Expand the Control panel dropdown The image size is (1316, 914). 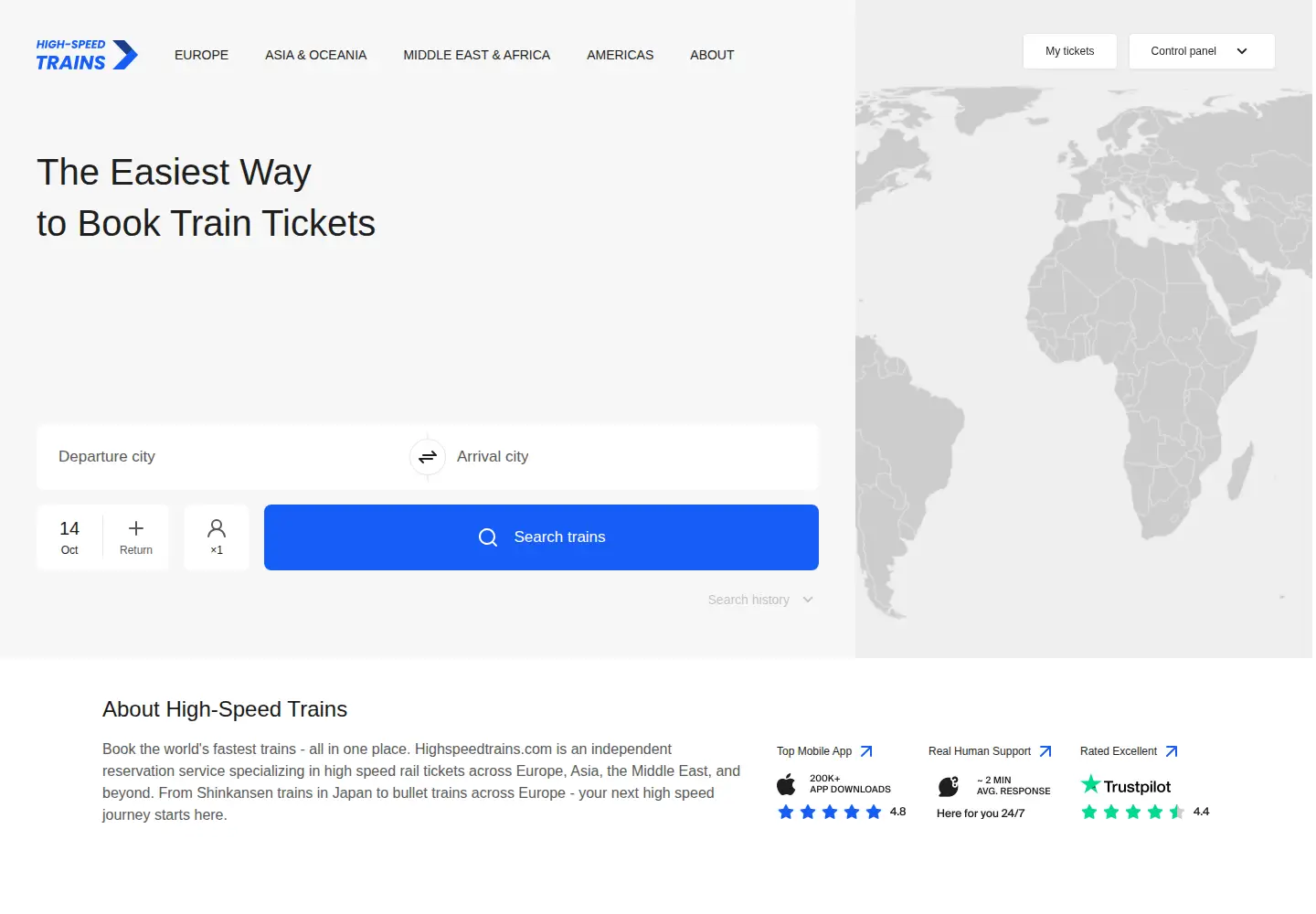click(1202, 51)
